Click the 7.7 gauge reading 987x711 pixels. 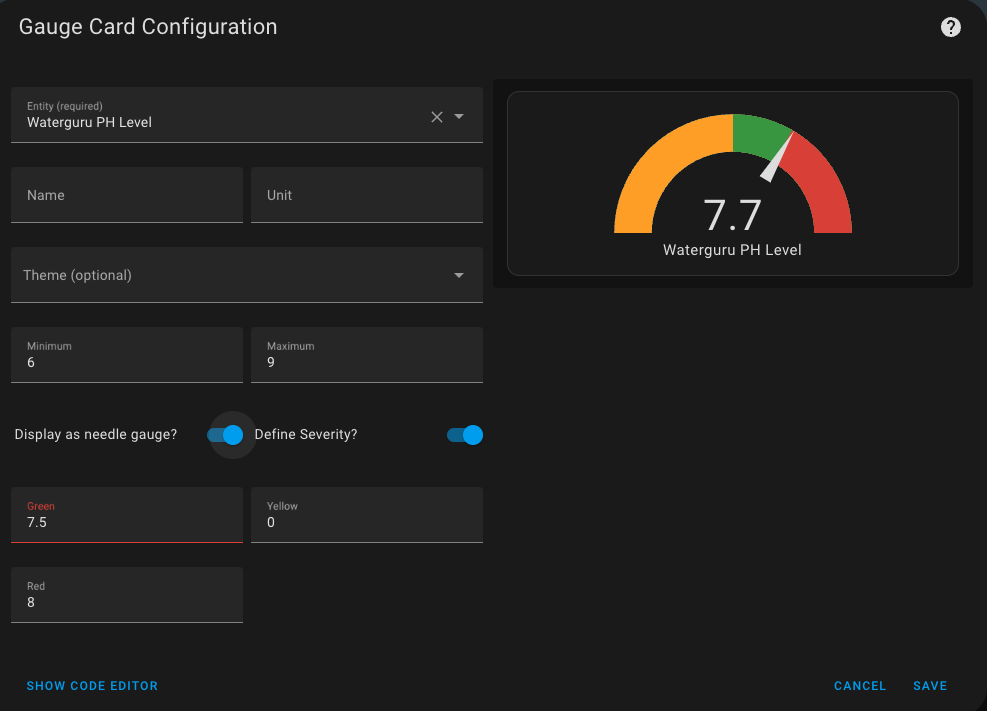point(732,216)
